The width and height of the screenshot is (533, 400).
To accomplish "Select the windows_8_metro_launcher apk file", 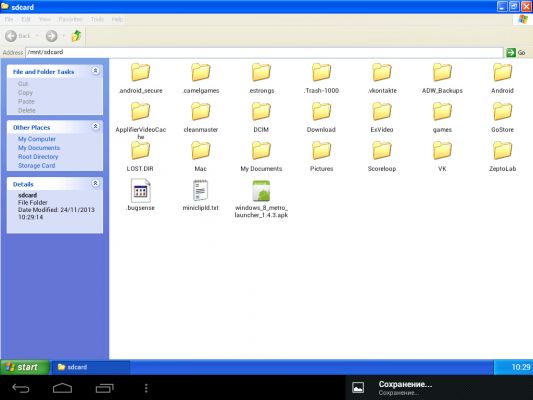I will pyautogui.click(x=261, y=199).
